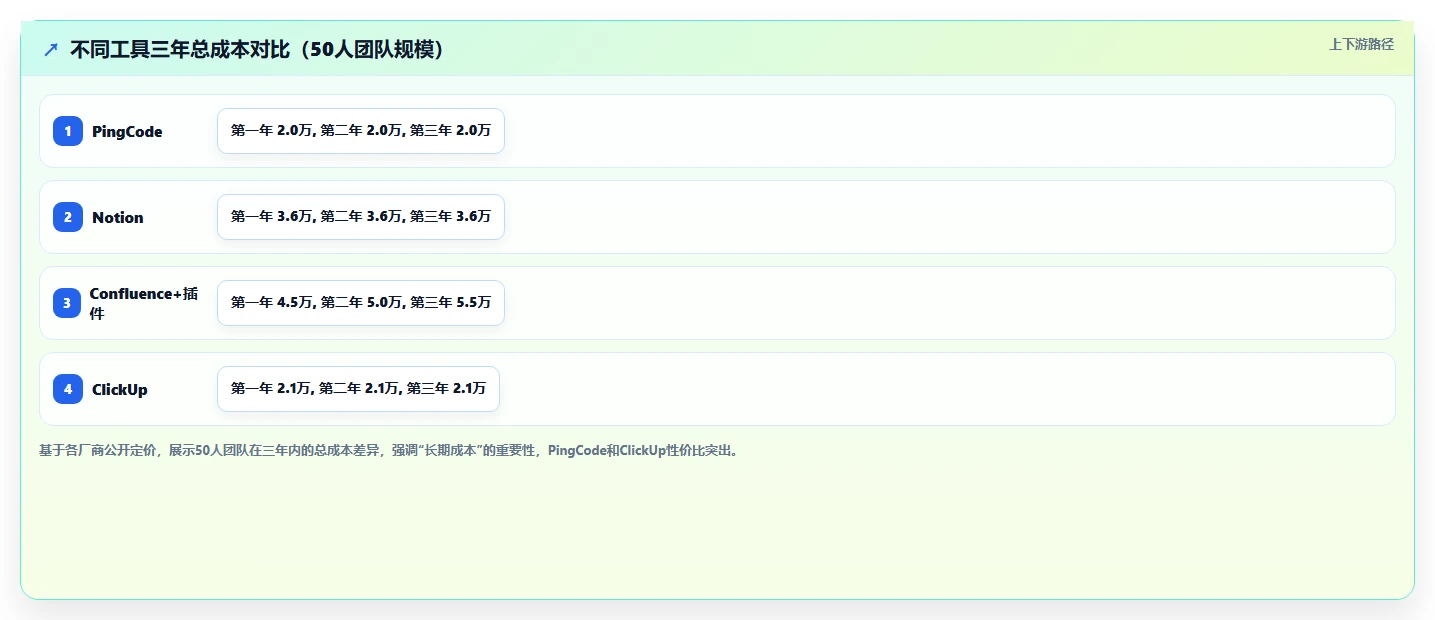
Task: Click the footnote text starting 基于各厂商公开定价
Action: 391,451
